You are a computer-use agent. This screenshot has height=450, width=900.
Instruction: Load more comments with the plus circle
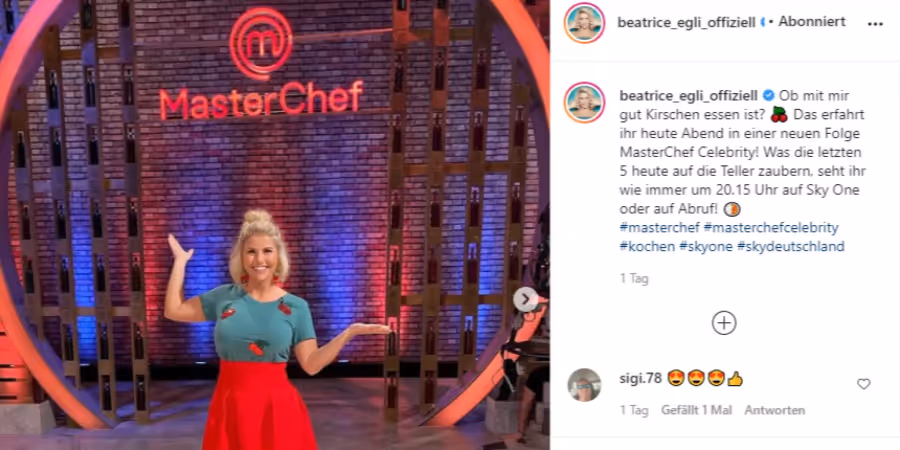[724, 323]
